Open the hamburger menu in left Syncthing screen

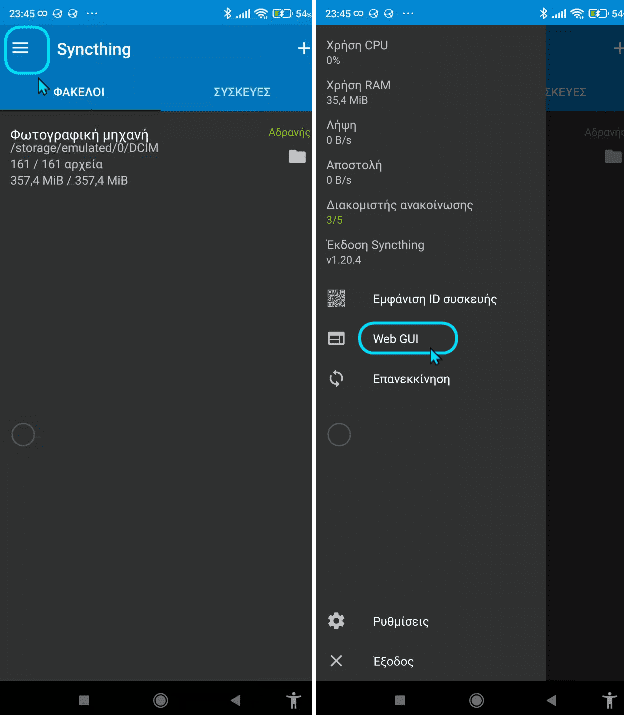click(21, 48)
